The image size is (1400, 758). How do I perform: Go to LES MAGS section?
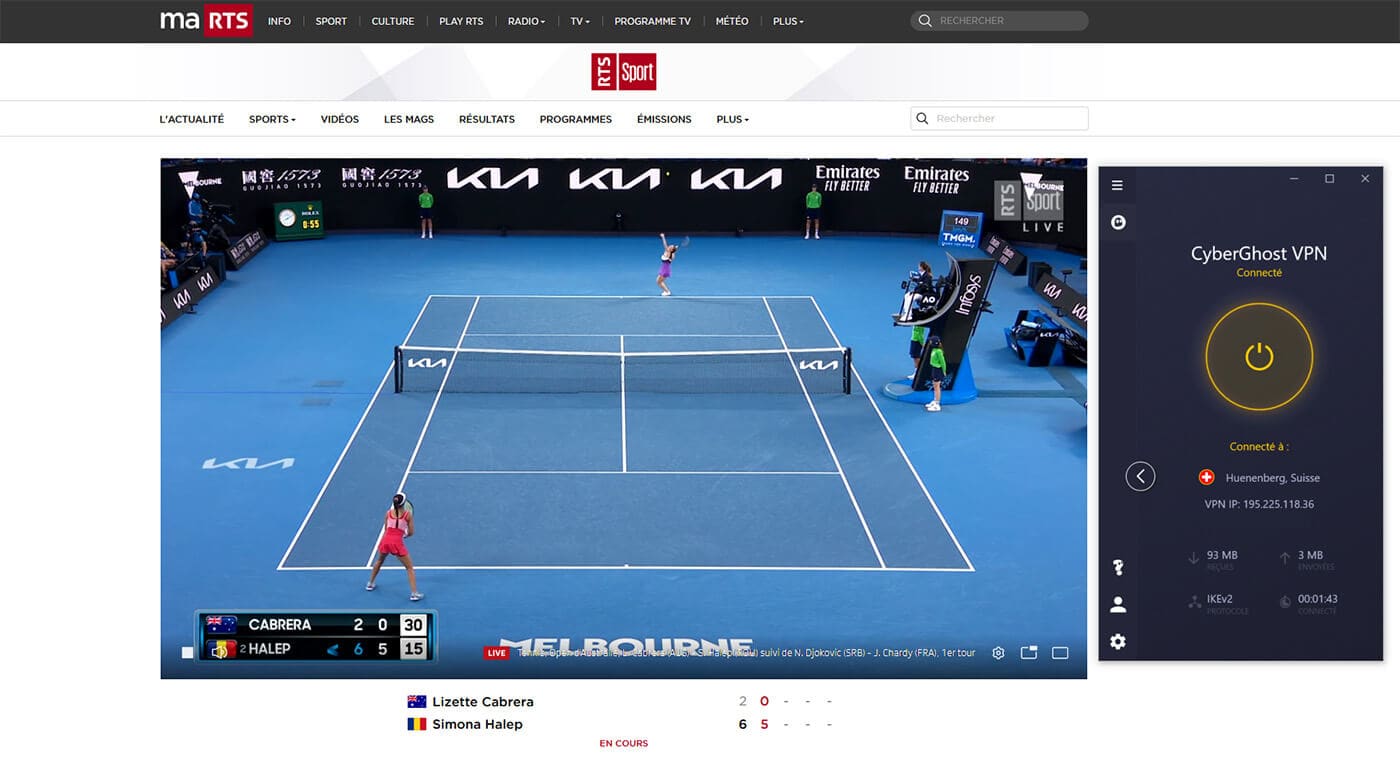click(409, 119)
